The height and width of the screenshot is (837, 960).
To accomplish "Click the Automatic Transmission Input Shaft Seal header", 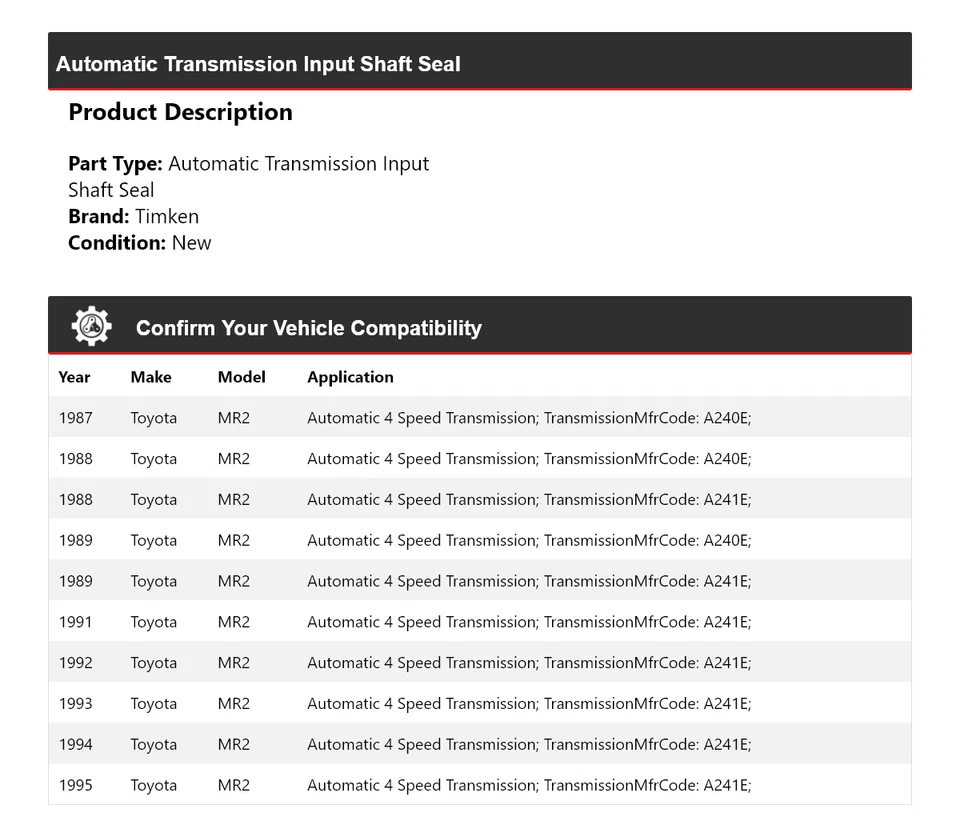I will tap(258, 64).
